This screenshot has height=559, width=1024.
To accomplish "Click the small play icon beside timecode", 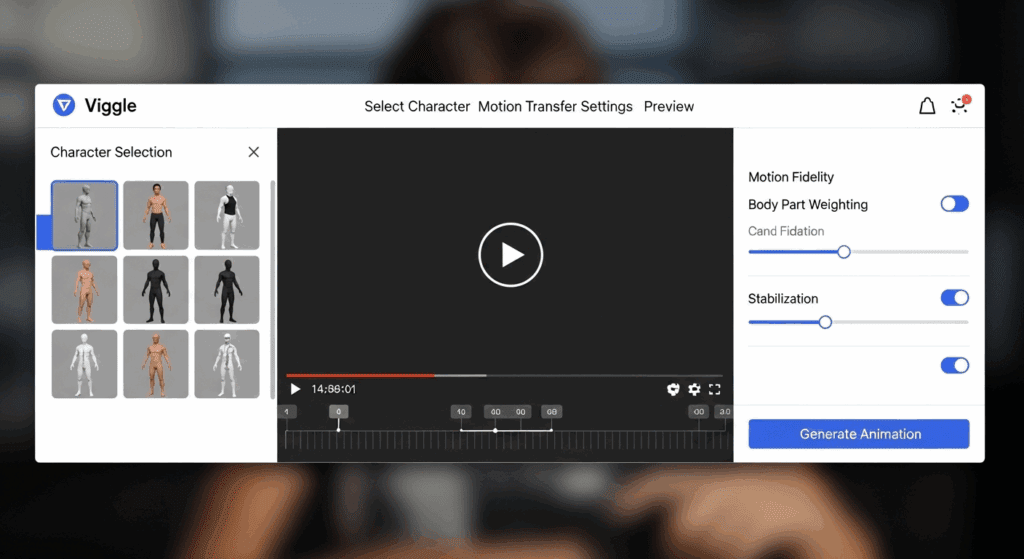I will tap(295, 389).
